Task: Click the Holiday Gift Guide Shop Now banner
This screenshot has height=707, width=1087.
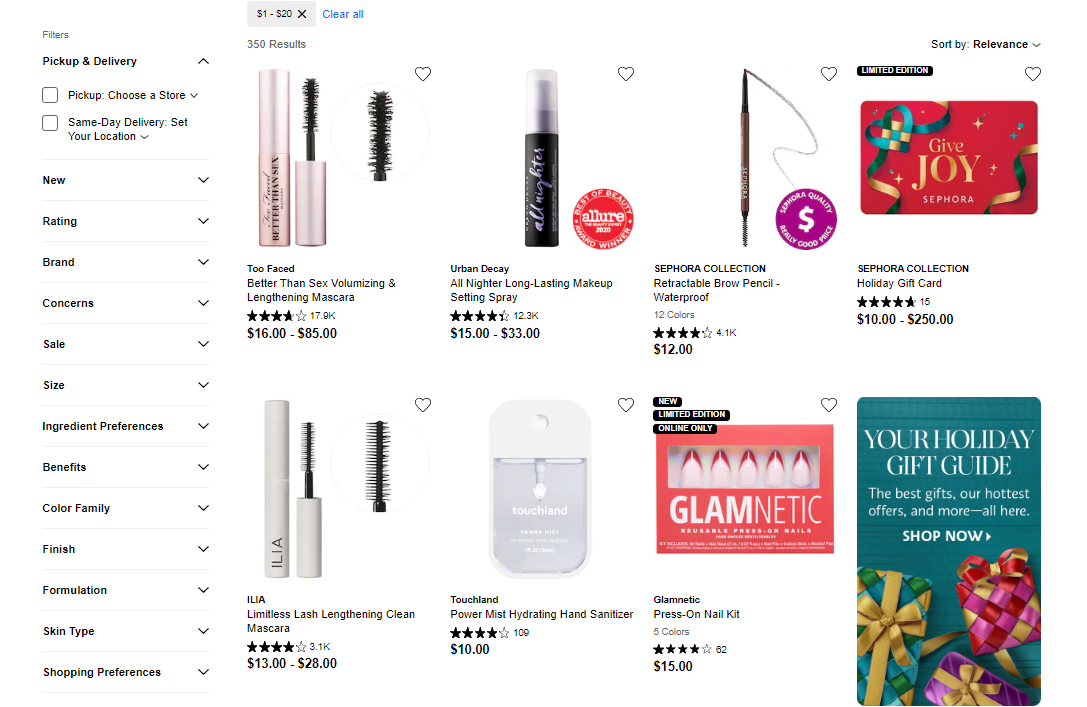Action: (948, 536)
